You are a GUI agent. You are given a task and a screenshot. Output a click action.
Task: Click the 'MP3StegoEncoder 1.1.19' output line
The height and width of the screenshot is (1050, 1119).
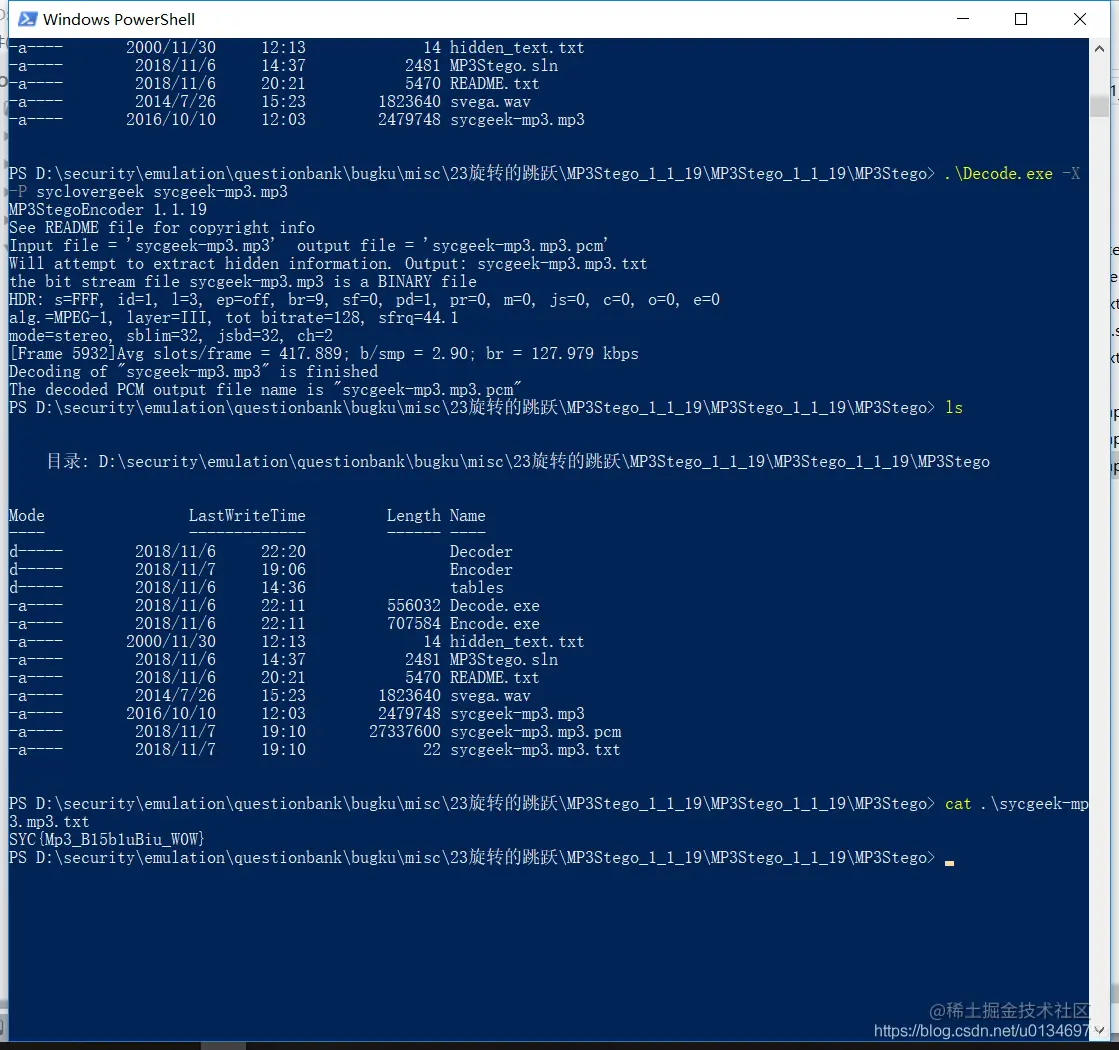108,210
